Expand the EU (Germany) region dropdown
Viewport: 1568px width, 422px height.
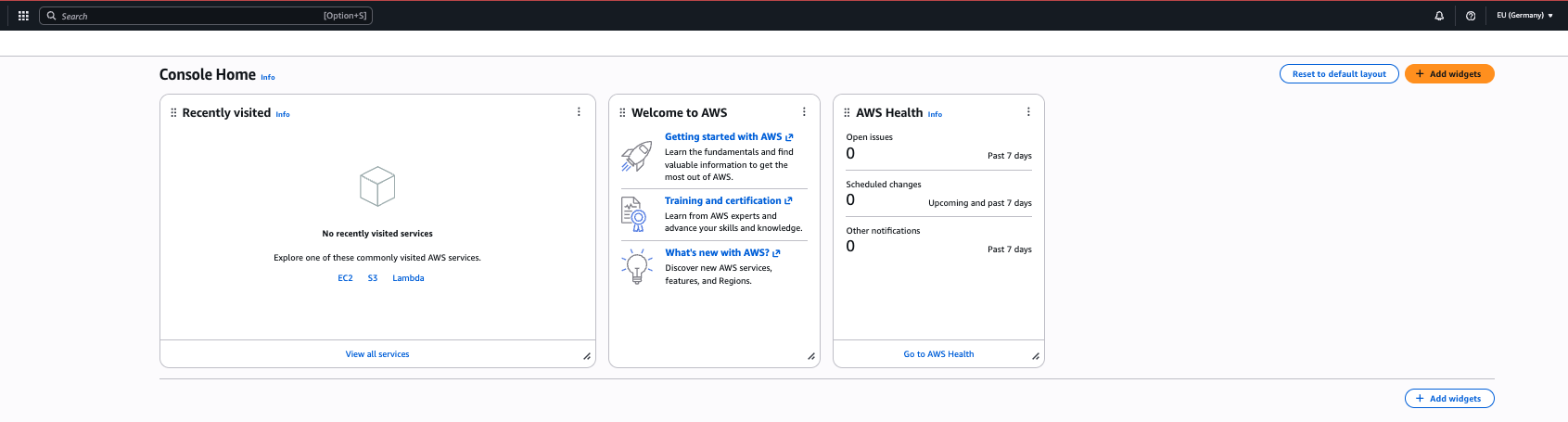coord(1524,16)
